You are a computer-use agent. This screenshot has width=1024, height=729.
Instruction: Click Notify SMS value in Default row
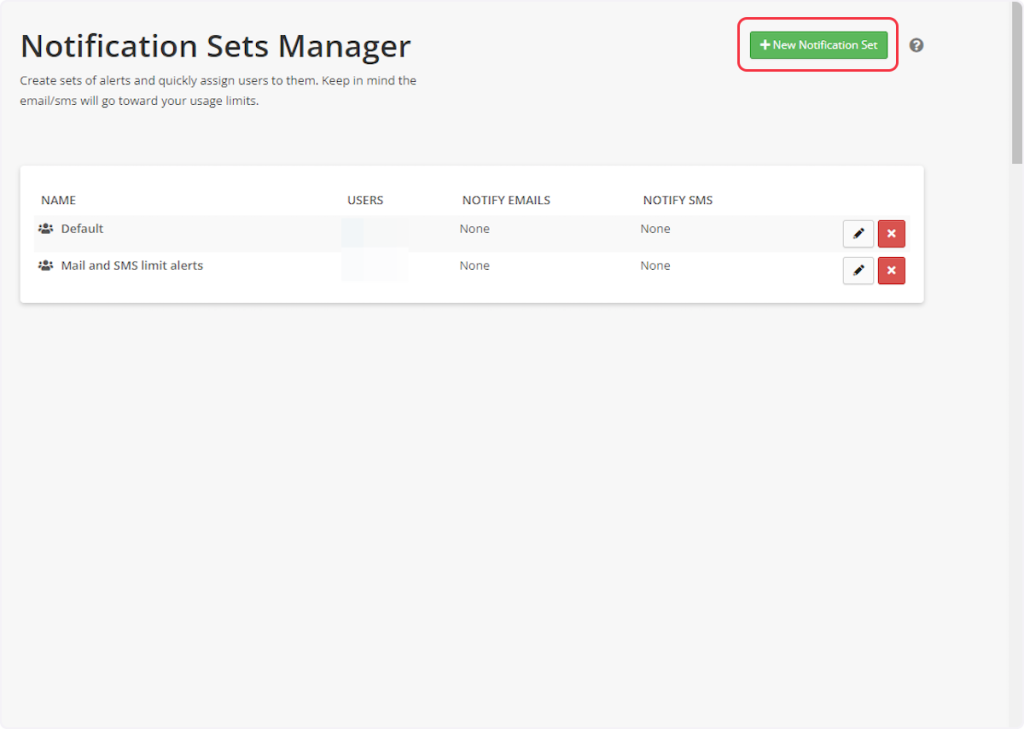point(656,229)
